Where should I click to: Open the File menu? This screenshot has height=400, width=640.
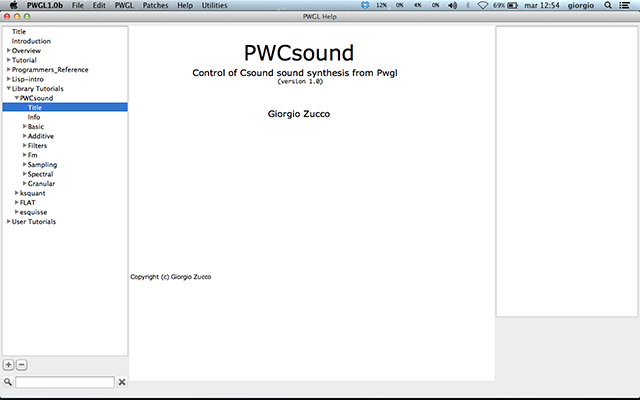[x=78, y=5]
